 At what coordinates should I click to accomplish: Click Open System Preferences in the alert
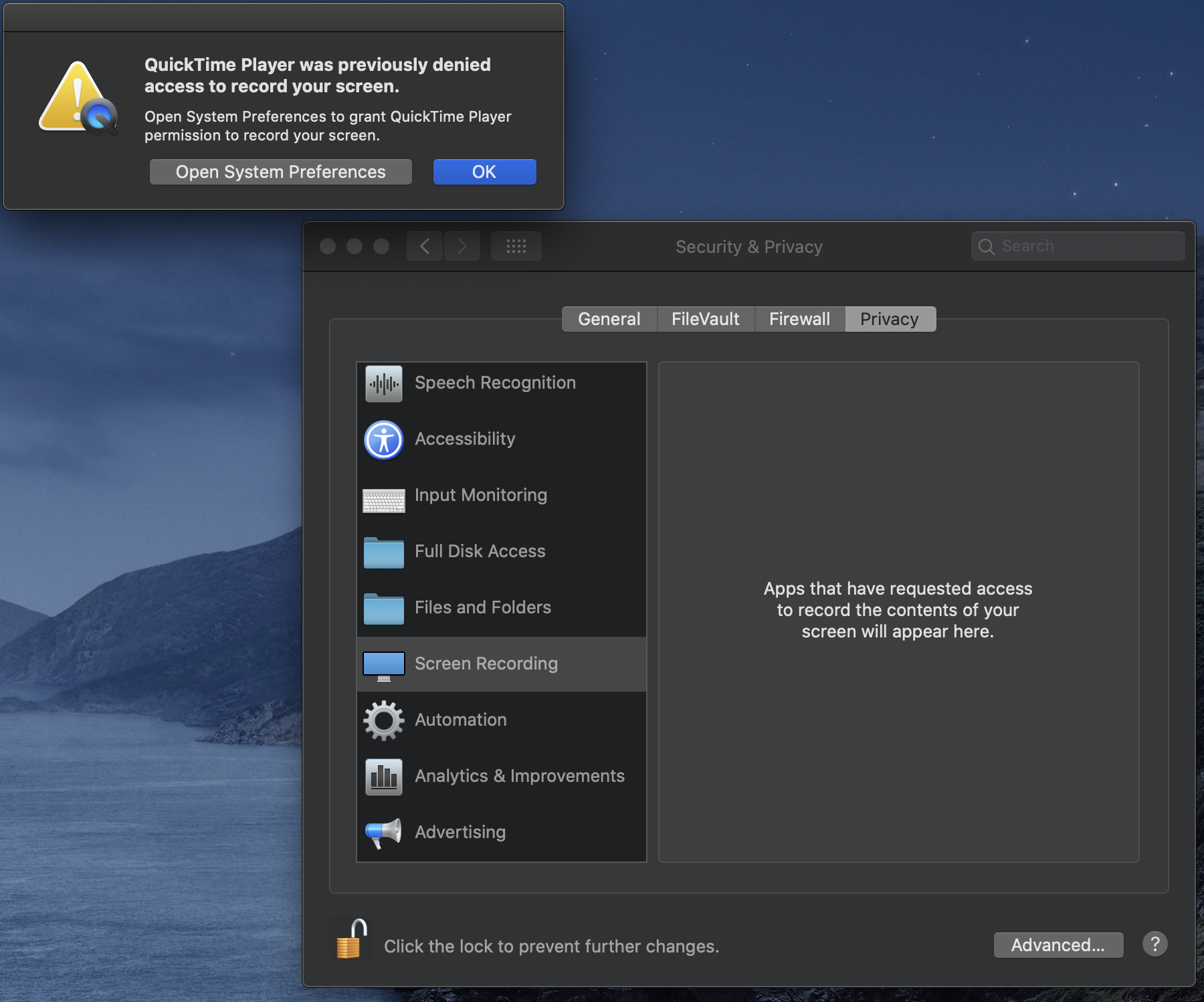[281, 172]
